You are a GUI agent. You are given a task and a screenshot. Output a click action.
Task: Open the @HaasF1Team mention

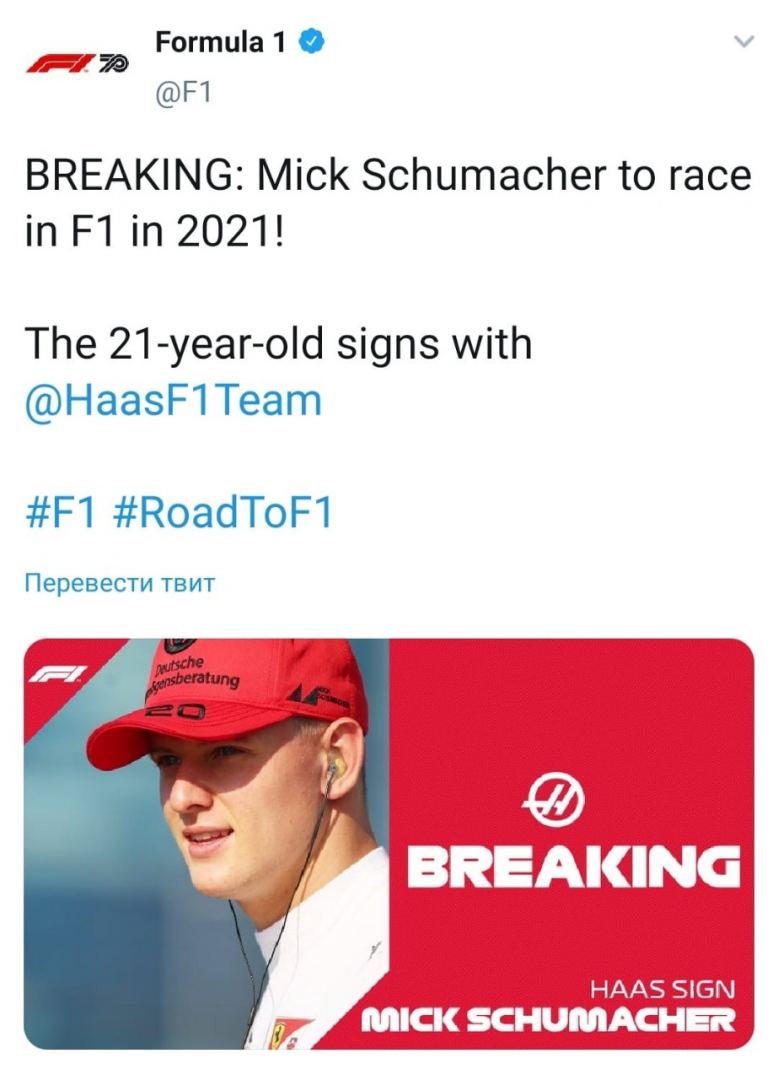(x=174, y=401)
